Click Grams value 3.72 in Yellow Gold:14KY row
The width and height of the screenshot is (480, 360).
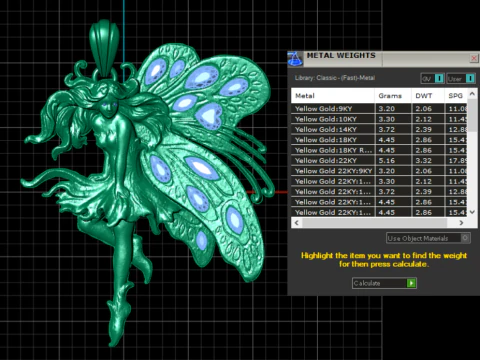click(387, 129)
